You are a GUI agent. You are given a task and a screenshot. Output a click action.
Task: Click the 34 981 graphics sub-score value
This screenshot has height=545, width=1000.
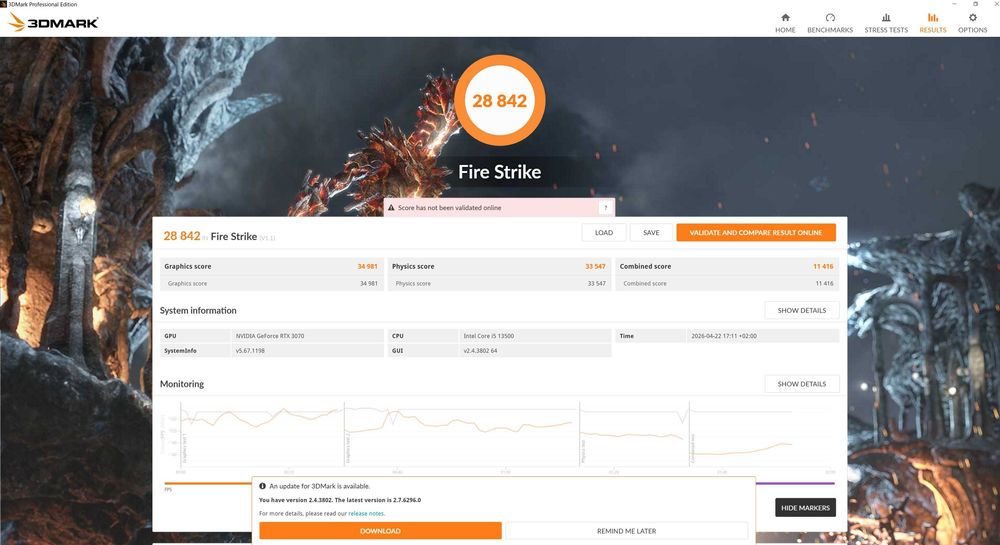369,284
